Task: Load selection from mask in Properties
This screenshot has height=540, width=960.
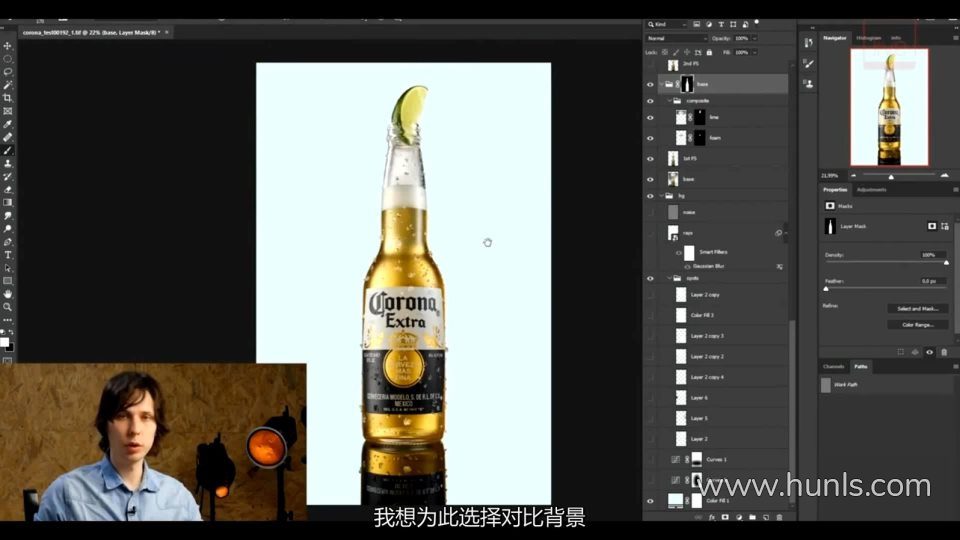Action: [901, 352]
